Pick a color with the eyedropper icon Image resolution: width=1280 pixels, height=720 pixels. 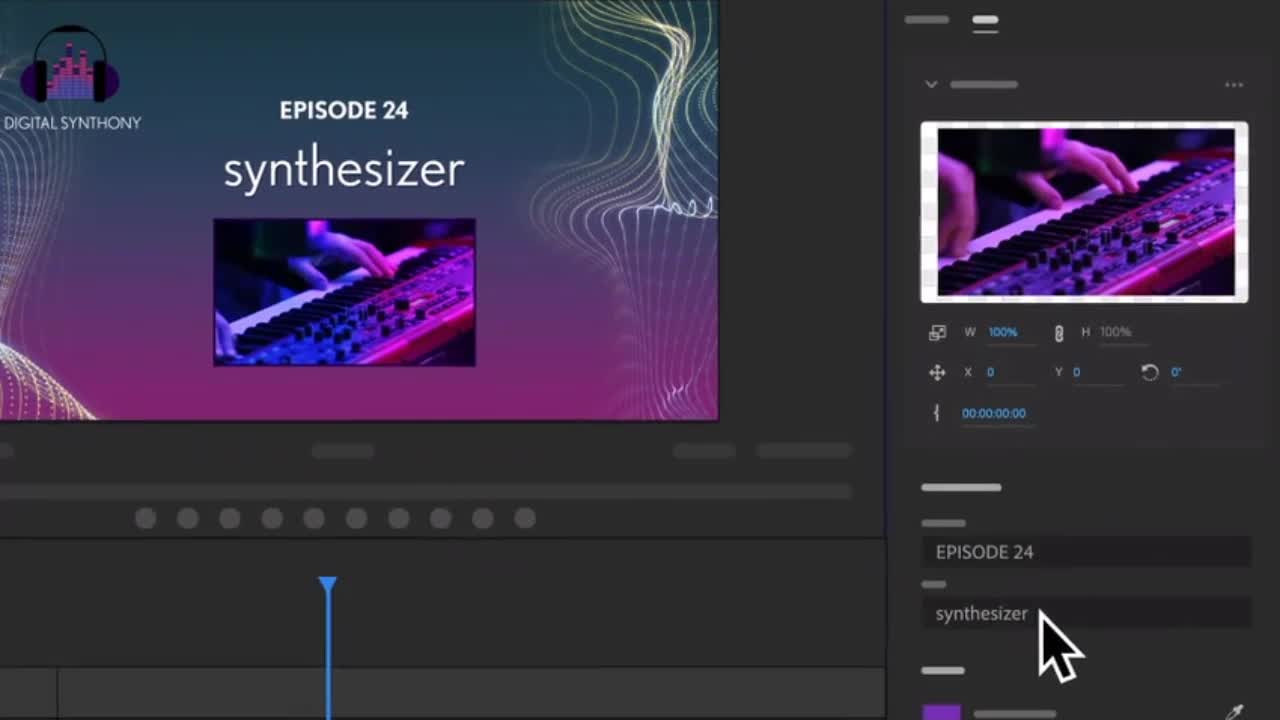coord(1234,711)
